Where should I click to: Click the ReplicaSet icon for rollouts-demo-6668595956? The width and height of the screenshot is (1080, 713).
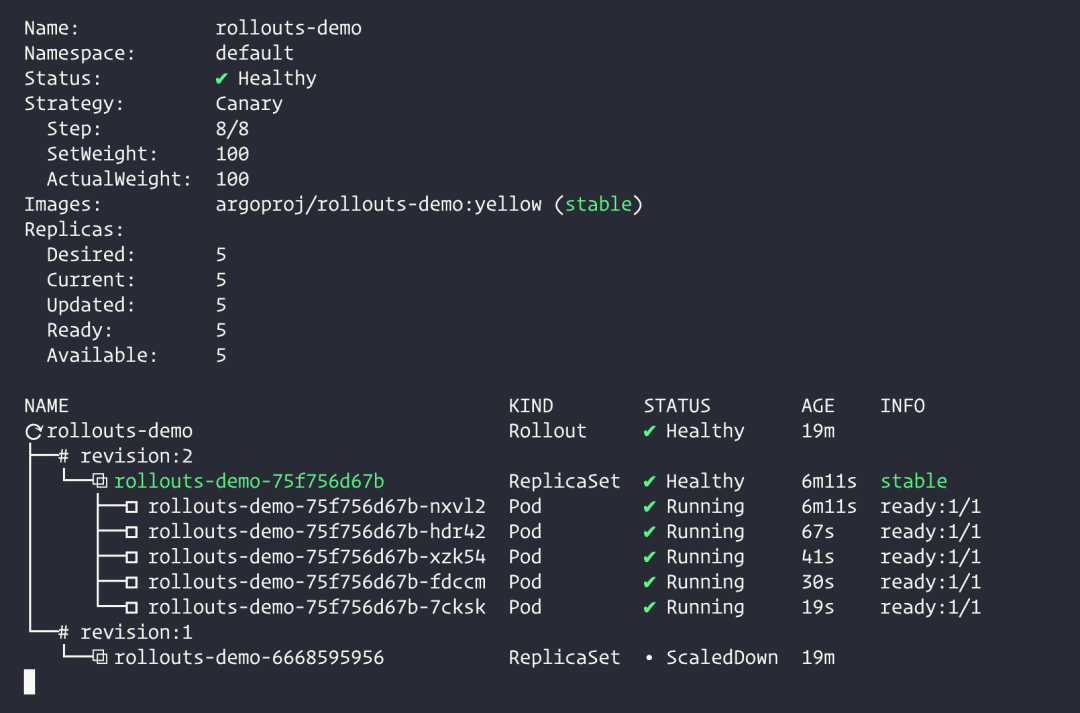click(x=99, y=658)
